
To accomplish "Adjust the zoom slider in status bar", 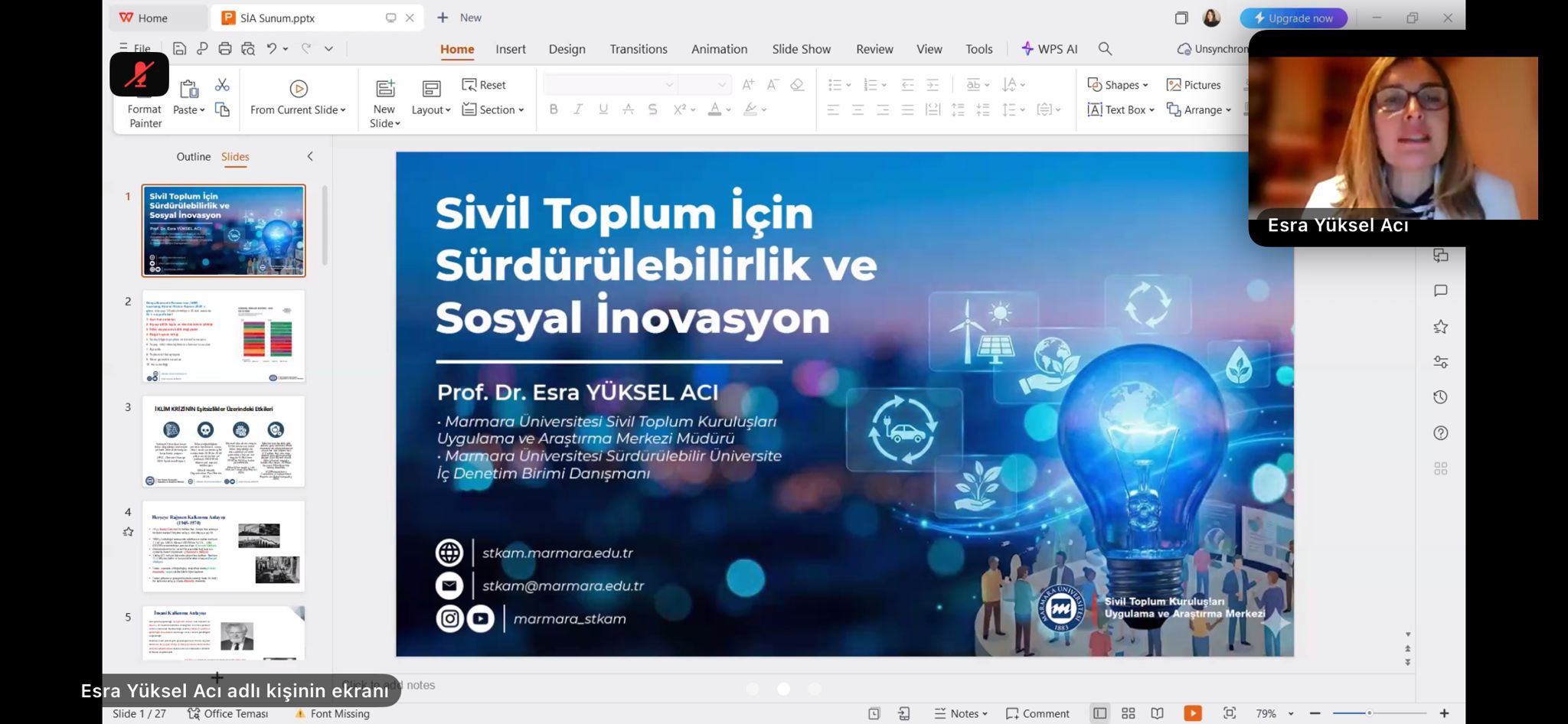I will 1369,713.
